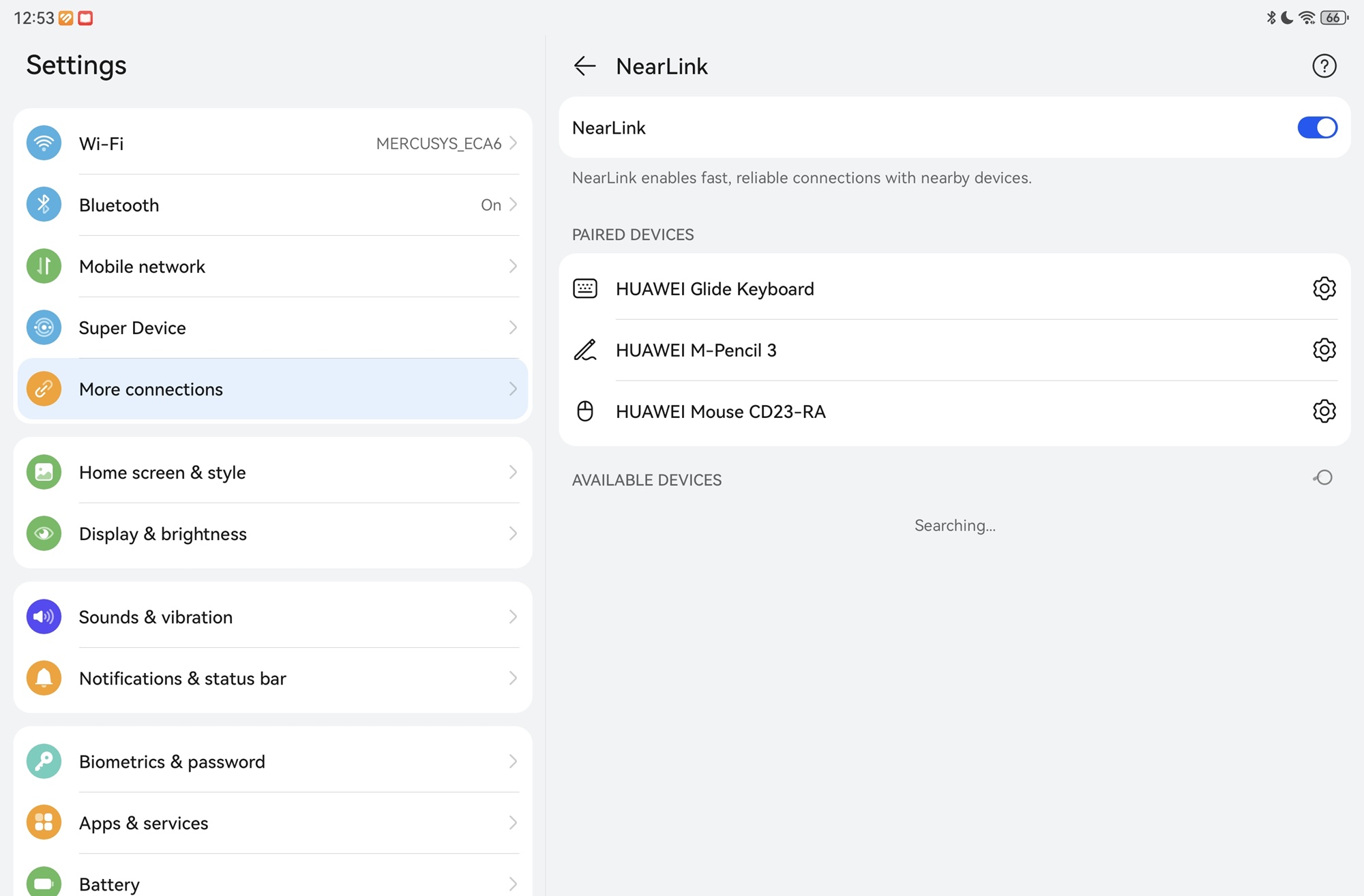1364x896 pixels.
Task: Open Mobile network settings
Action: coord(273,266)
